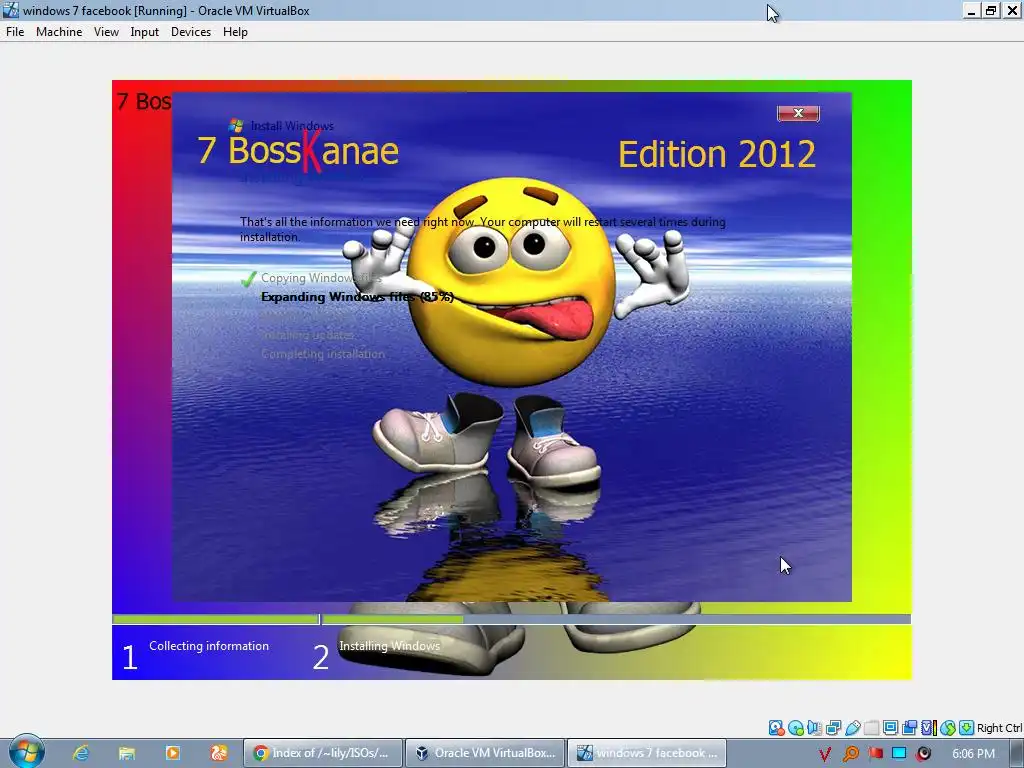Open Windows Explorer from taskbar
1024x768 pixels.
[x=126, y=753]
